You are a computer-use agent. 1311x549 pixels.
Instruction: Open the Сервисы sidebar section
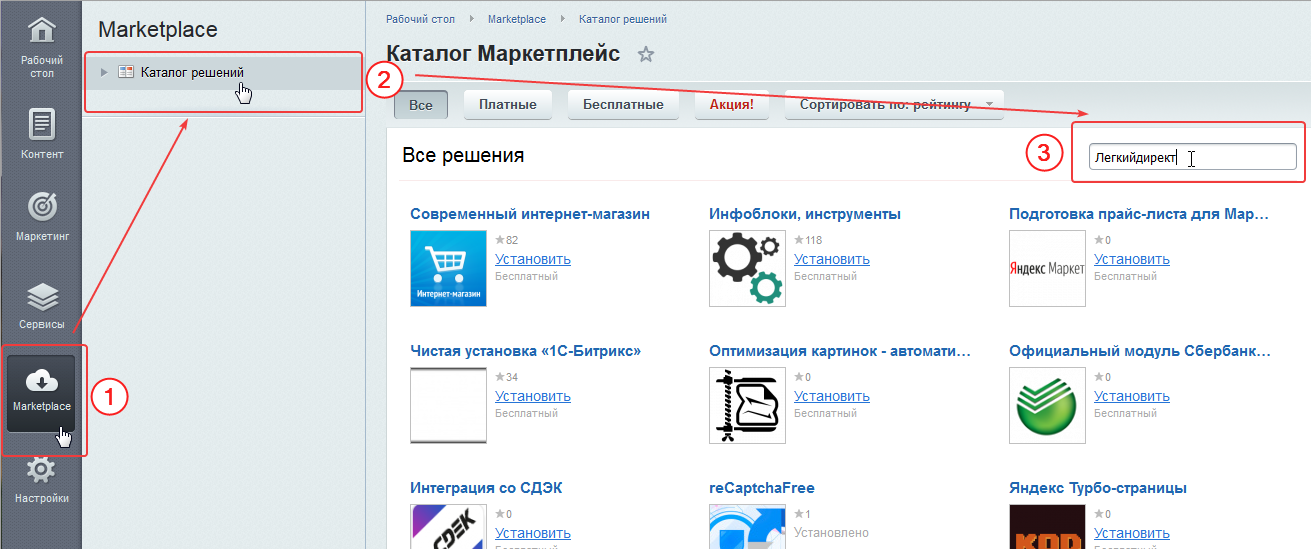[x=42, y=305]
